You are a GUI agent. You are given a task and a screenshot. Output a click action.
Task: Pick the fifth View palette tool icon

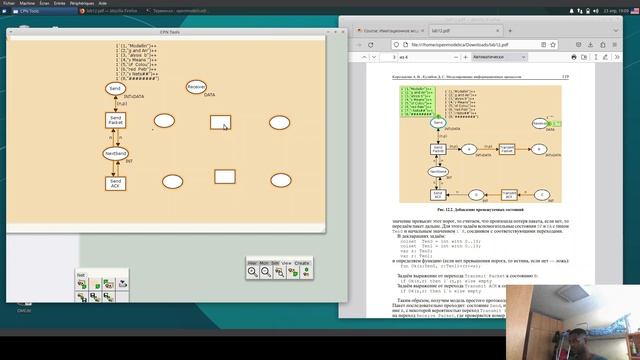click(306, 272)
